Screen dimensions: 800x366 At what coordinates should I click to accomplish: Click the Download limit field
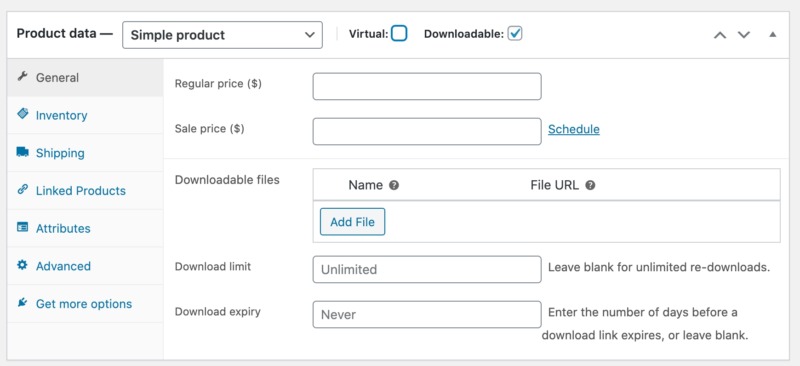click(x=427, y=270)
